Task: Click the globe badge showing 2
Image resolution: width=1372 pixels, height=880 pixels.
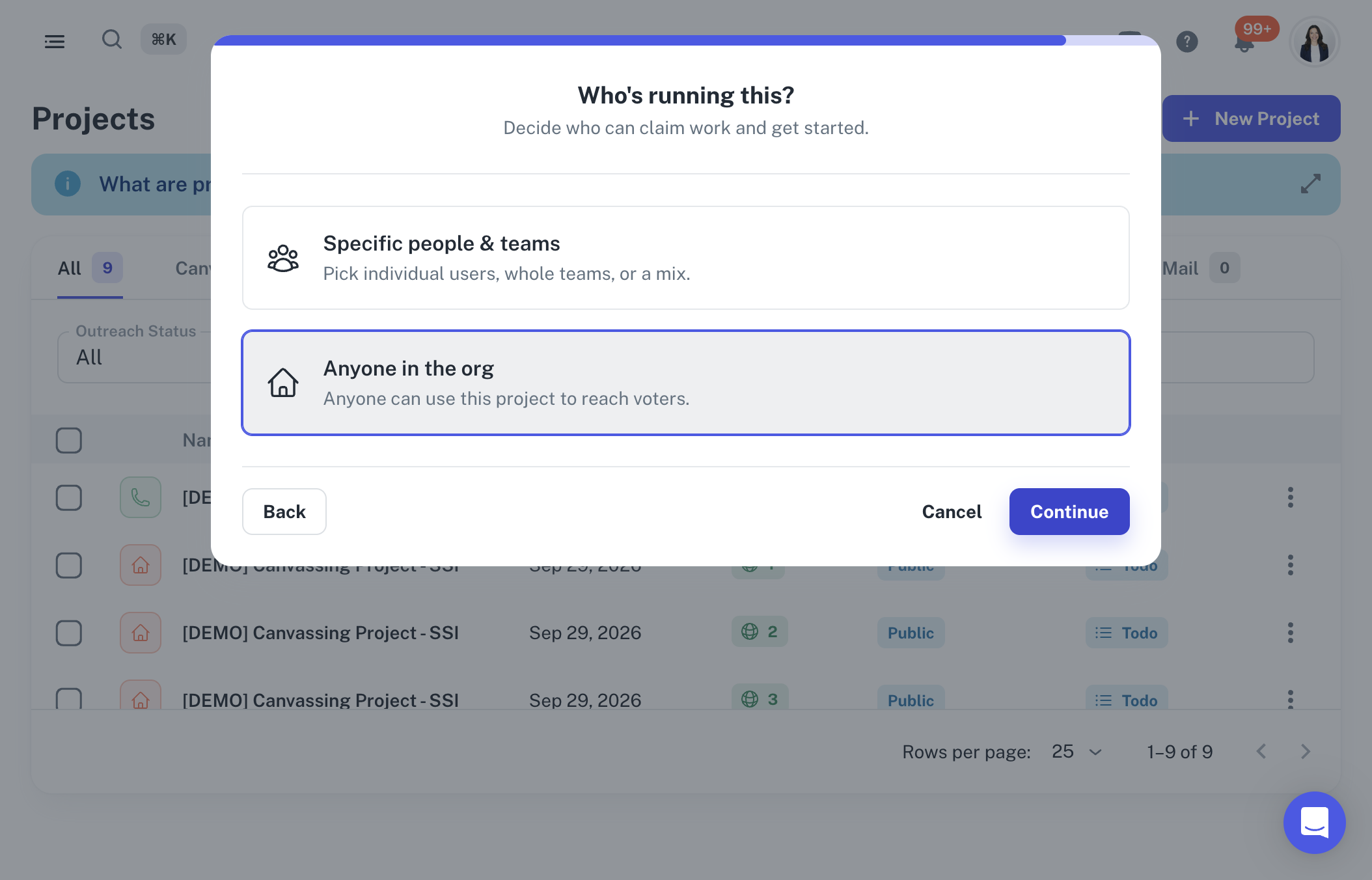Action: click(760, 632)
